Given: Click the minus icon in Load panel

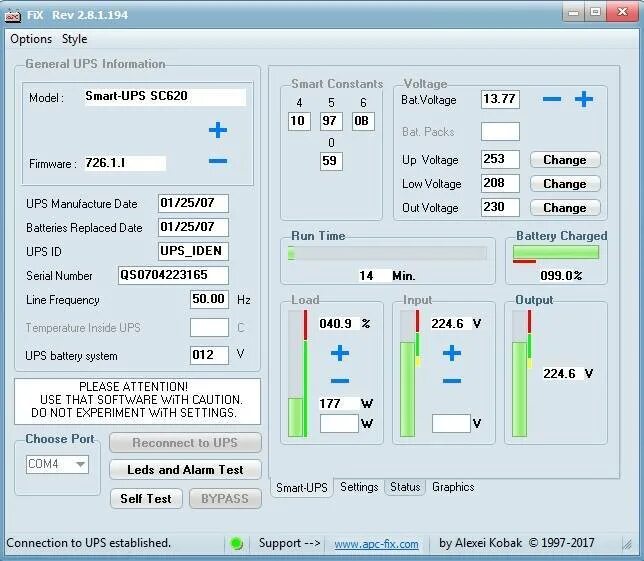Looking at the screenshot, I should 340,381.
